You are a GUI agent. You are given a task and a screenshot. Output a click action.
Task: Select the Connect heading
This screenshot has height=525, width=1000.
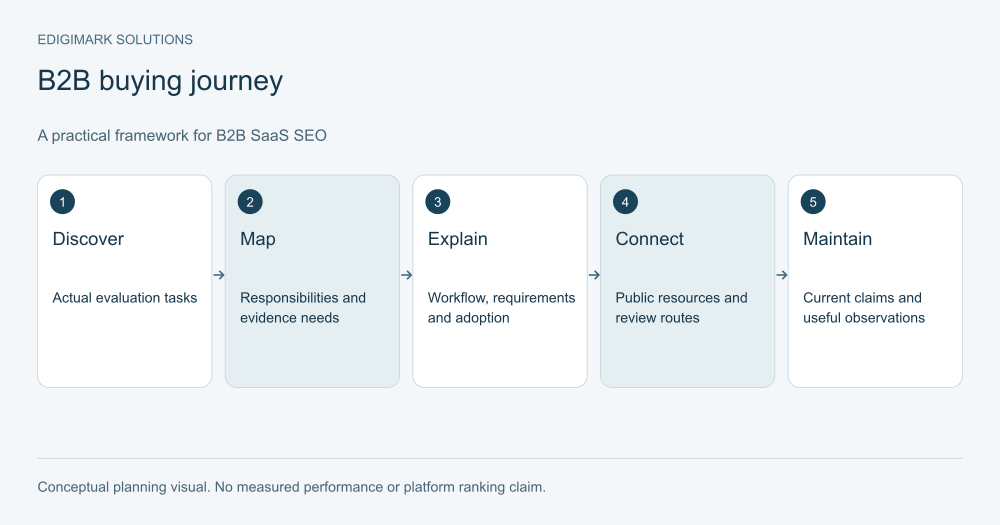(649, 239)
